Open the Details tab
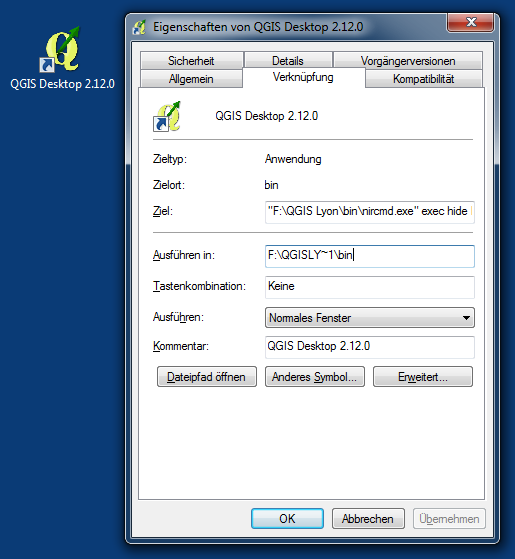This screenshot has width=515, height=559. pos(288,61)
